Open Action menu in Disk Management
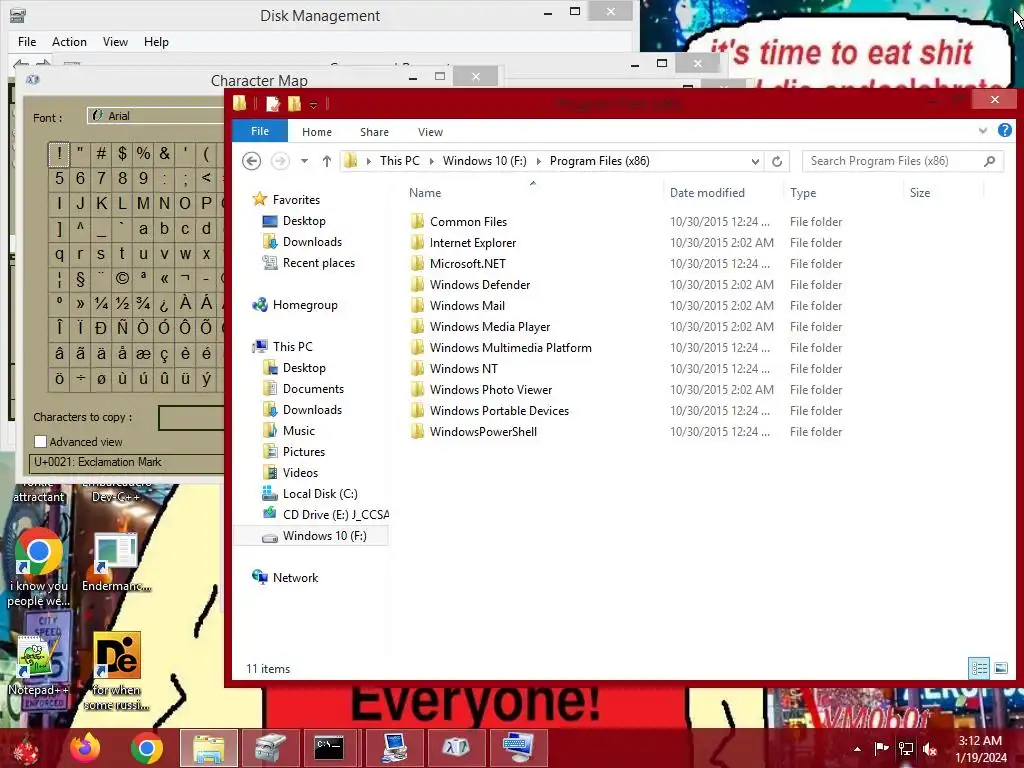 pos(69,42)
